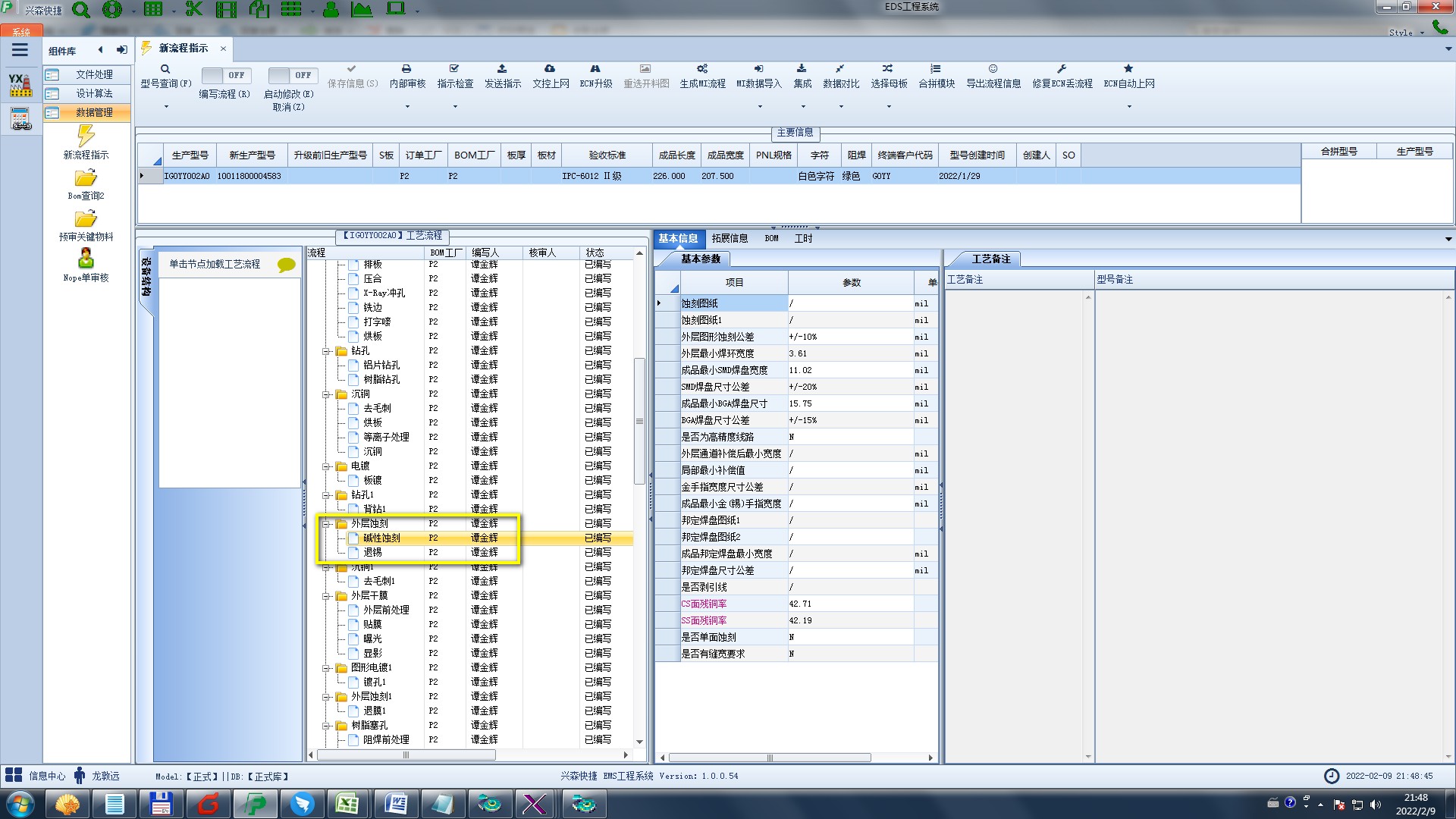Click the ECN升级 toolbar icon
The height and width of the screenshot is (819, 1456).
click(x=595, y=69)
